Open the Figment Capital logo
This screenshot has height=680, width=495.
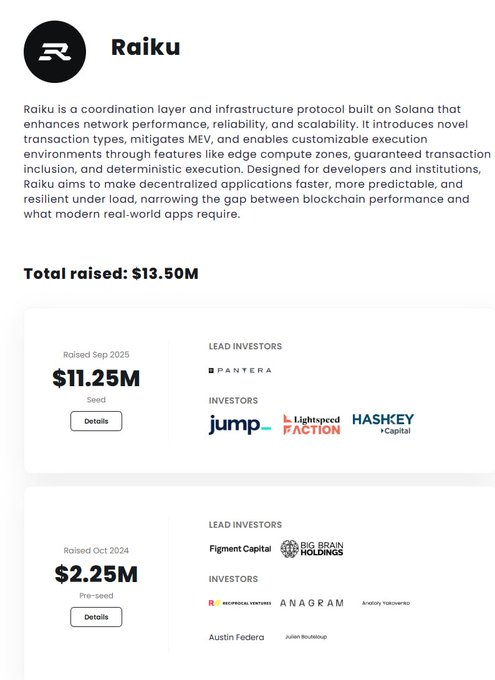coord(240,549)
